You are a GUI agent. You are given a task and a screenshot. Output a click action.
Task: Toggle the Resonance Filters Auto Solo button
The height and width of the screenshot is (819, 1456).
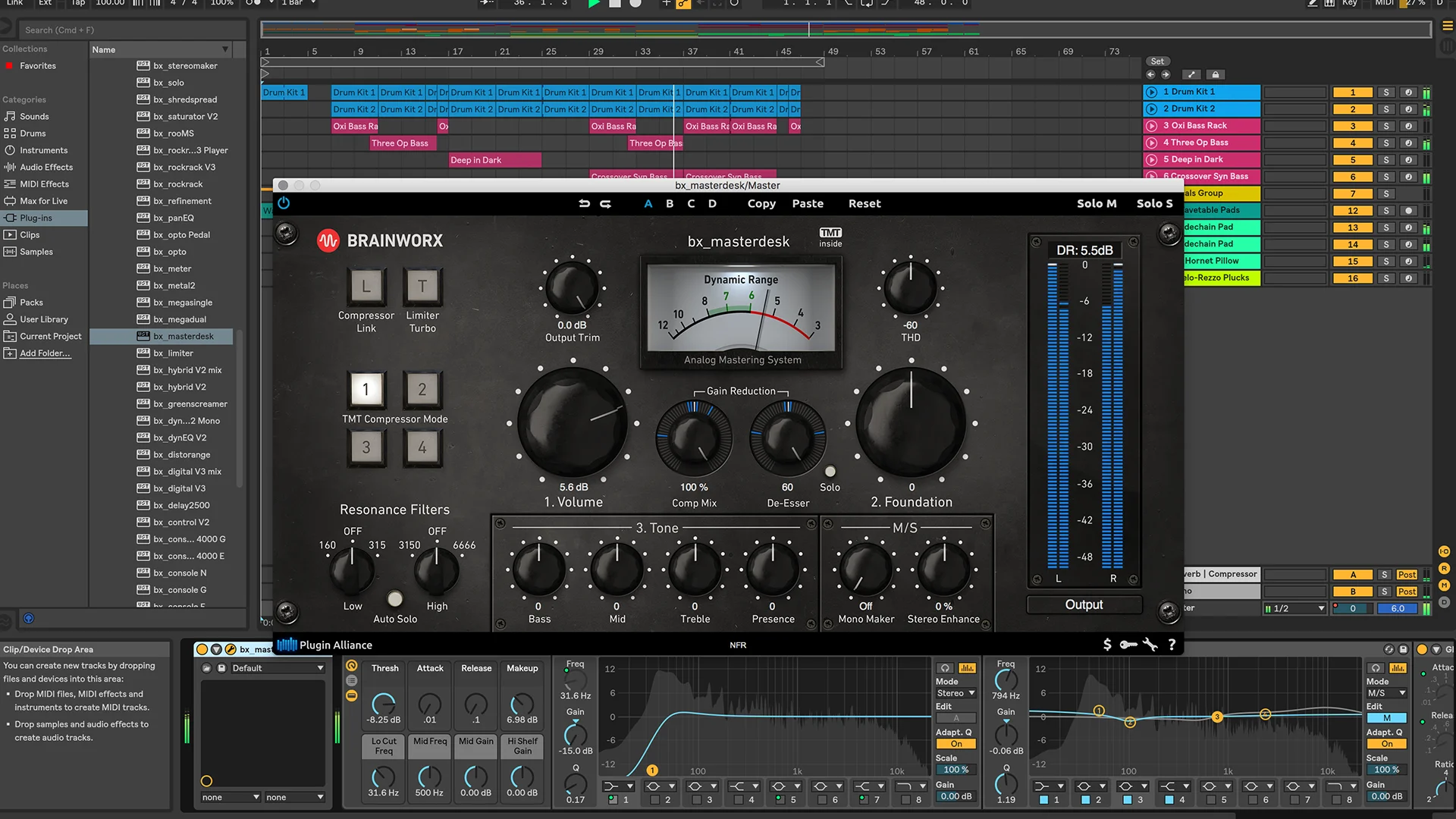point(395,599)
